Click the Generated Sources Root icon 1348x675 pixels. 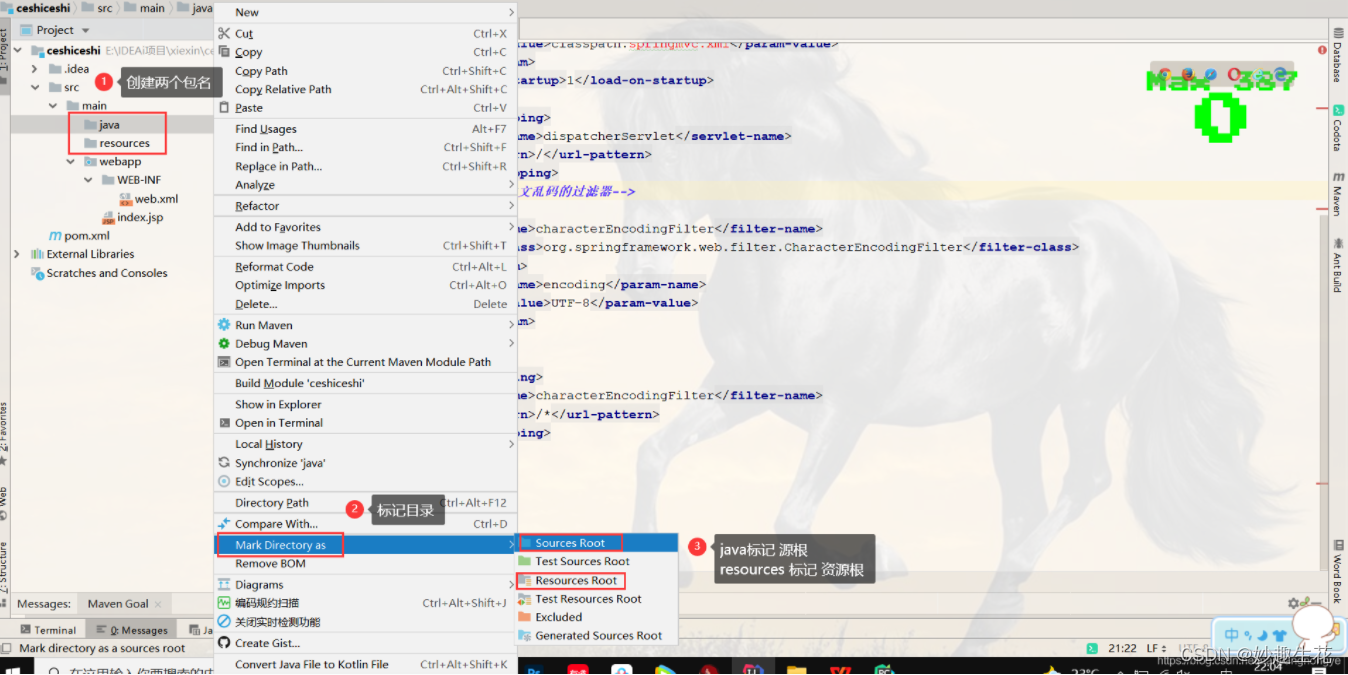525,635
